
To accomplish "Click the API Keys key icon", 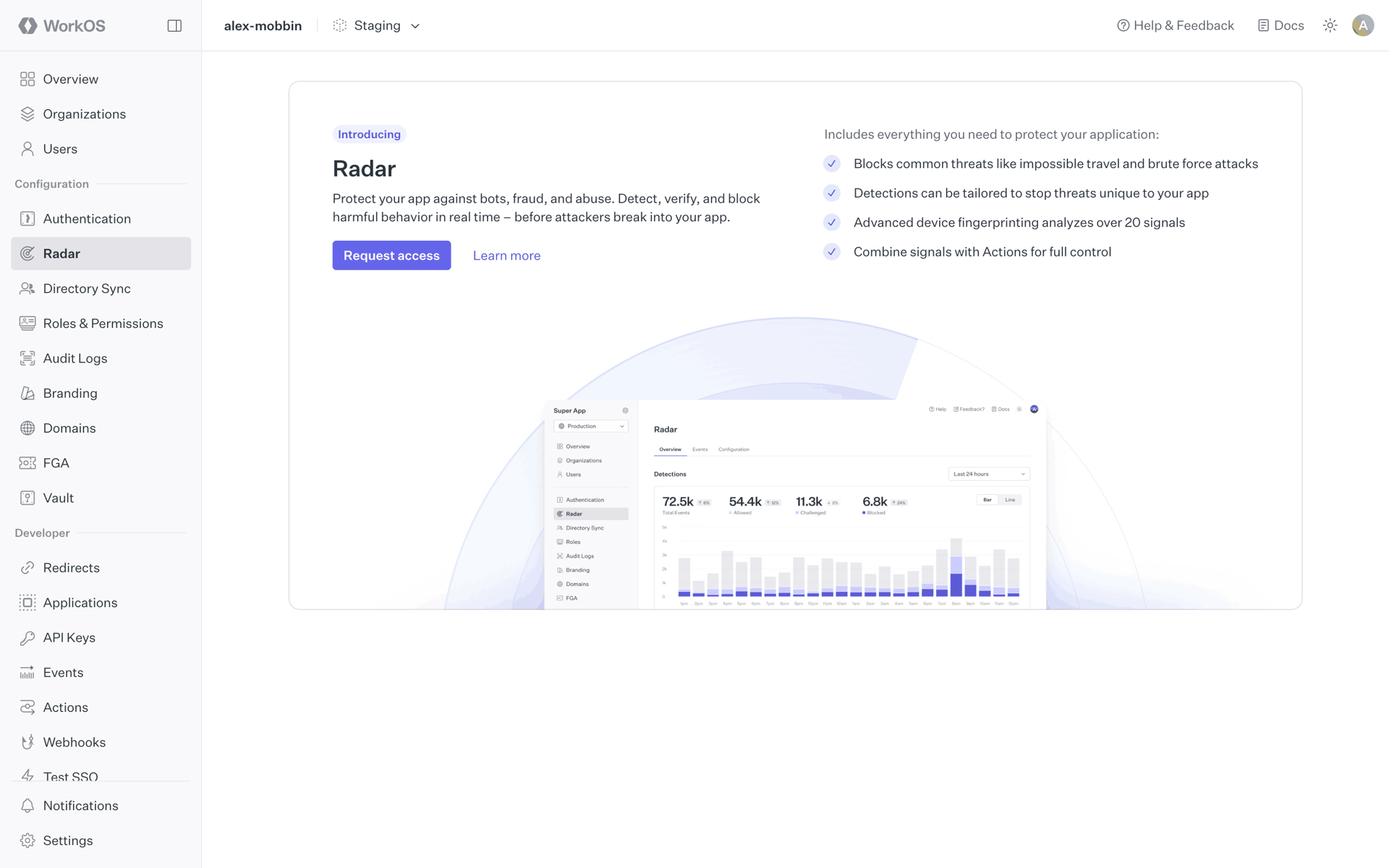I will pos(27,637).
